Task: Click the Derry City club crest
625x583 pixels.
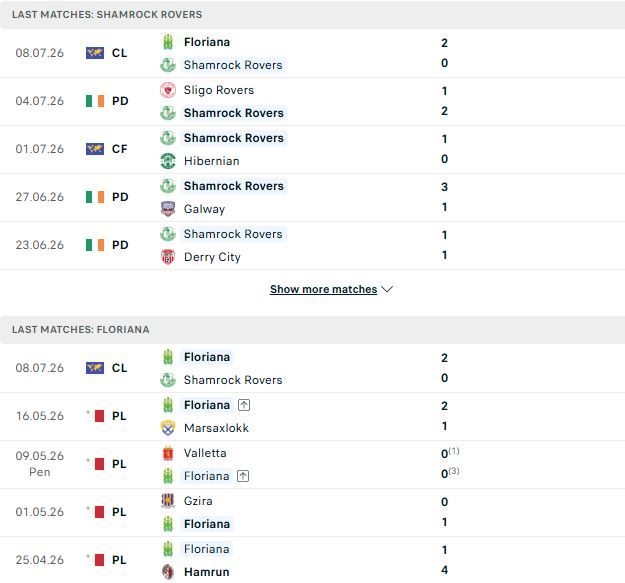Action: click(168, 257)
